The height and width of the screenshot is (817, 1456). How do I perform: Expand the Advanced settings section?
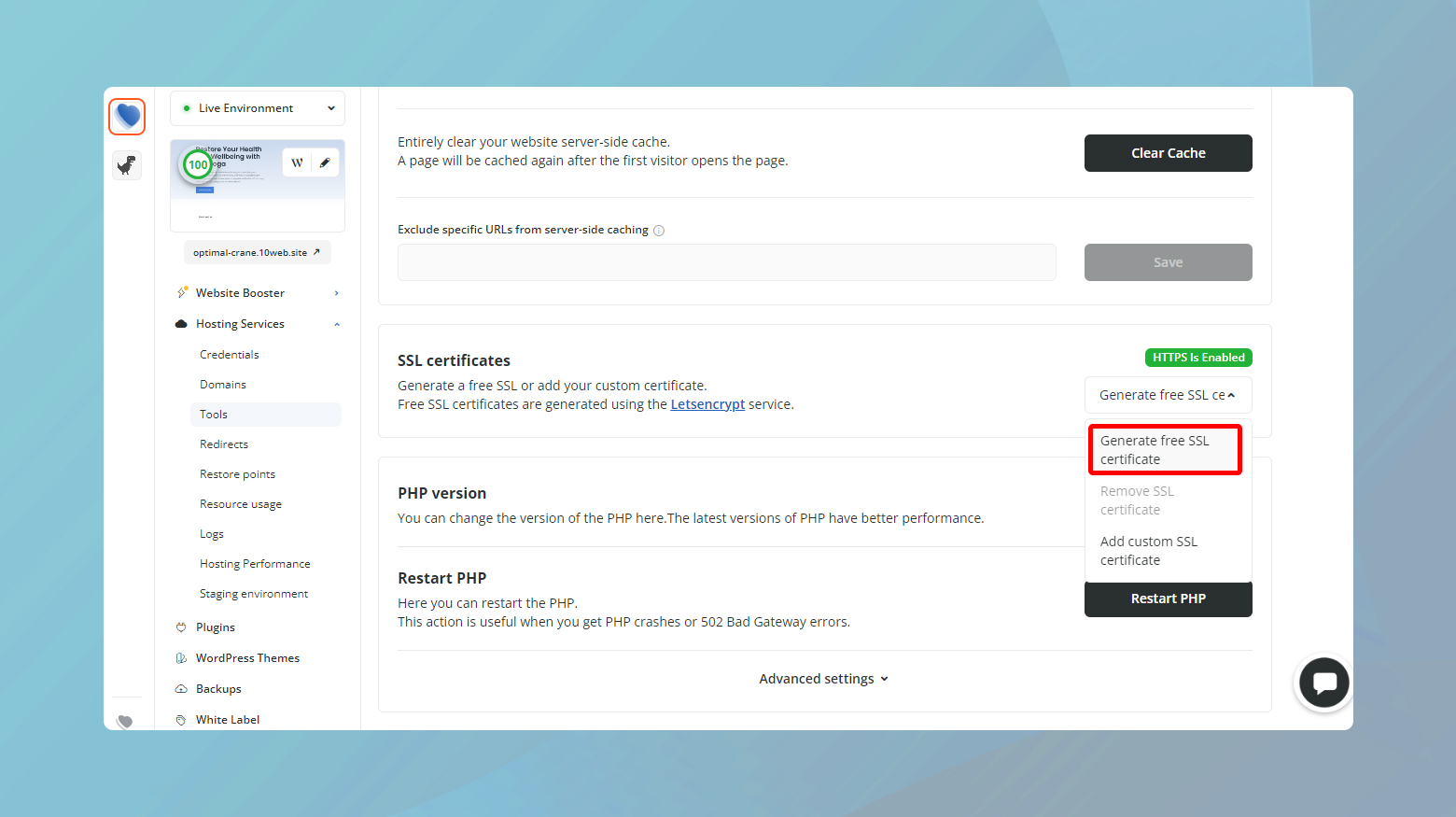pyautogui.click(x=823, y=678)
